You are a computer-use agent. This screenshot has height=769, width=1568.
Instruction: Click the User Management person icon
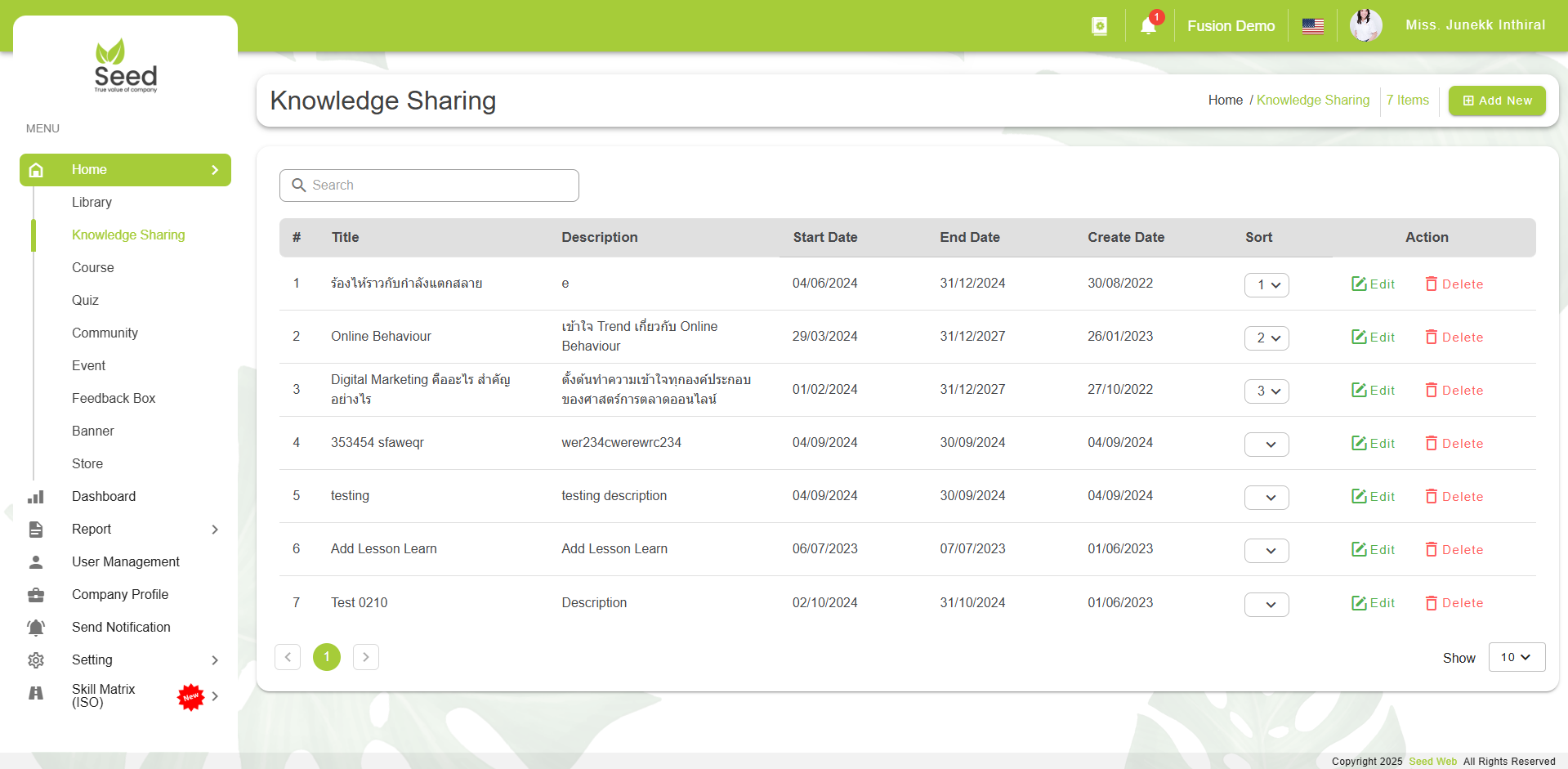pos(36,562)
